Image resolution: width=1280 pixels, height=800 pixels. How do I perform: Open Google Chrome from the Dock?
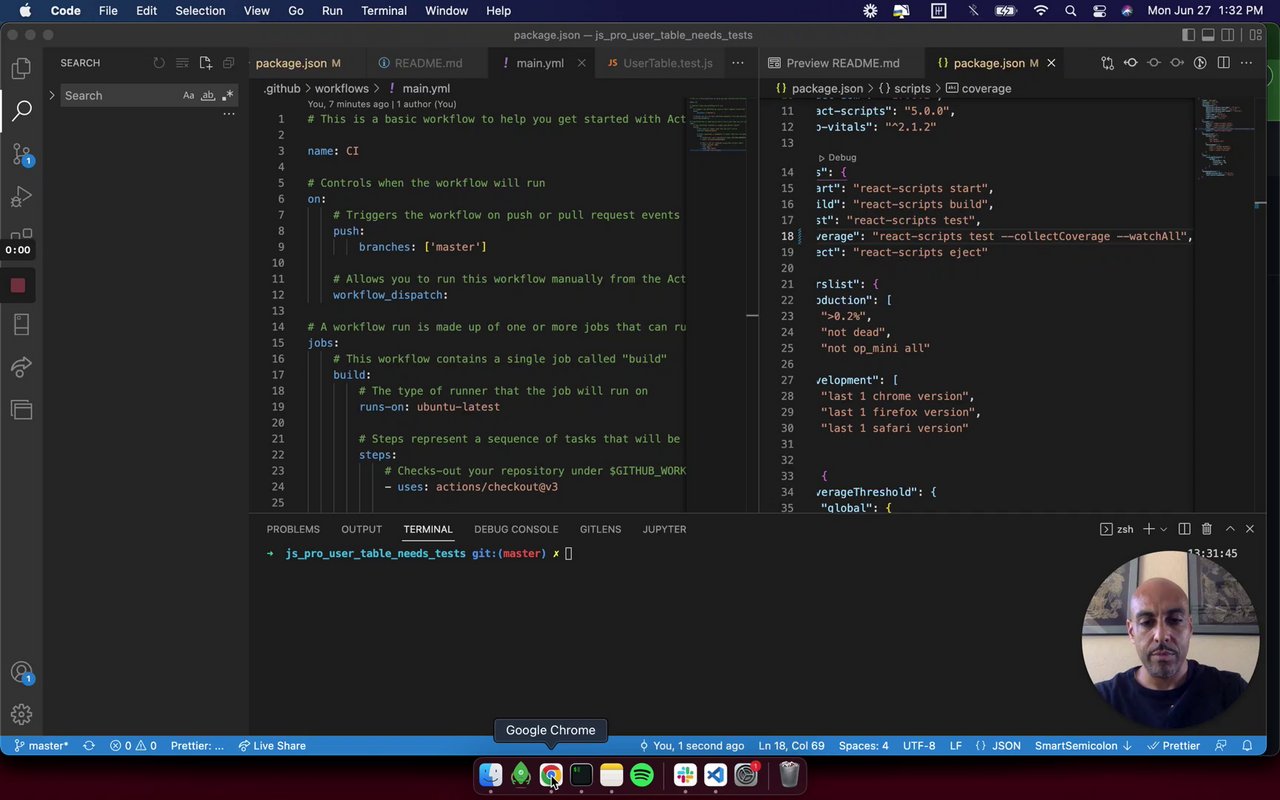[551, 775]
